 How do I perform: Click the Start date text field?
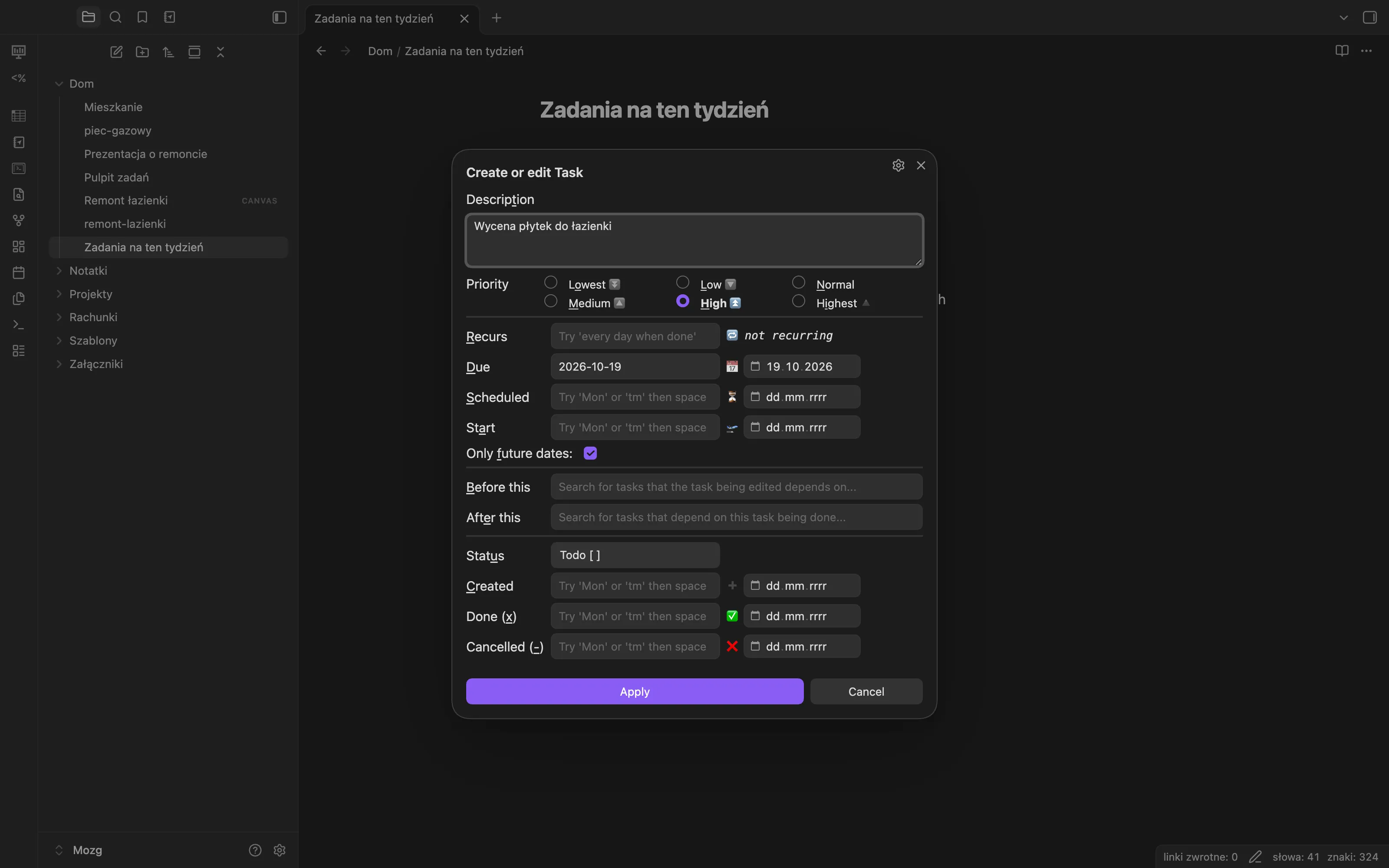click(x=635, y=427)
